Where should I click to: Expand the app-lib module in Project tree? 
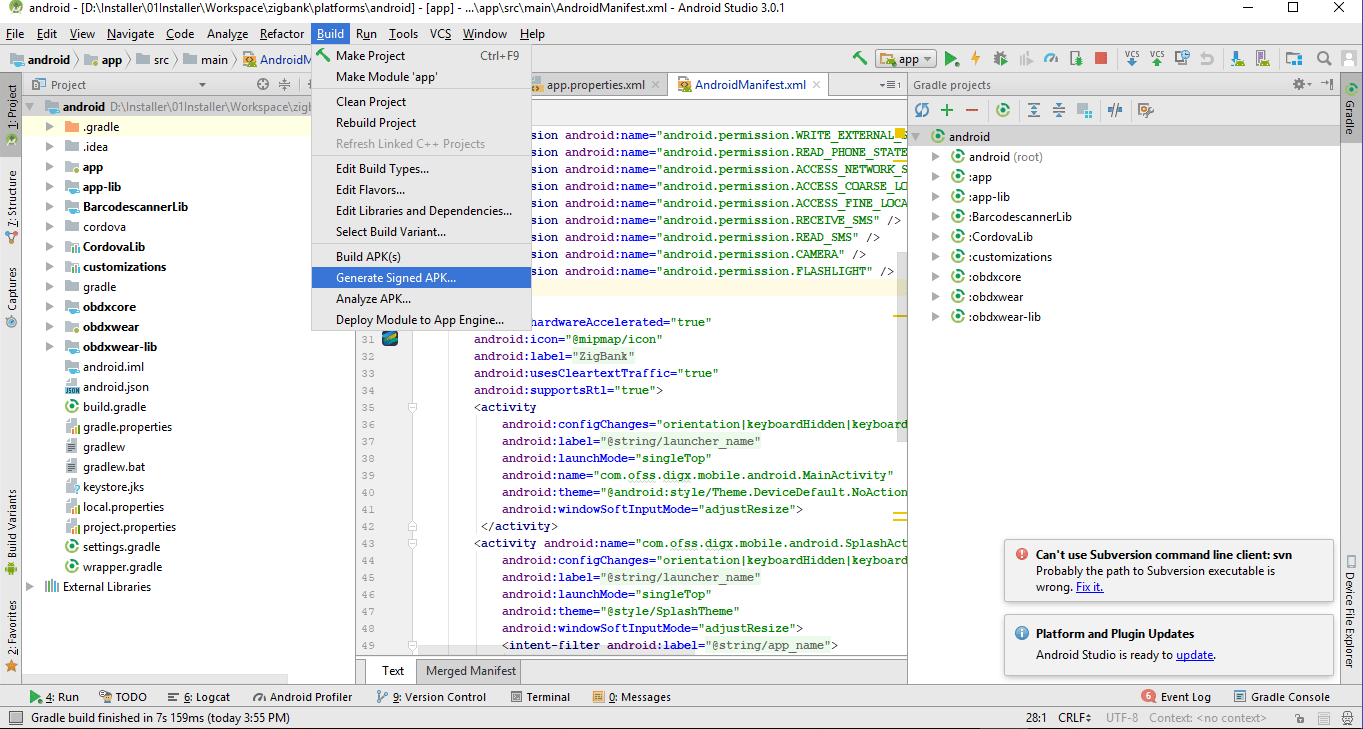49,187
